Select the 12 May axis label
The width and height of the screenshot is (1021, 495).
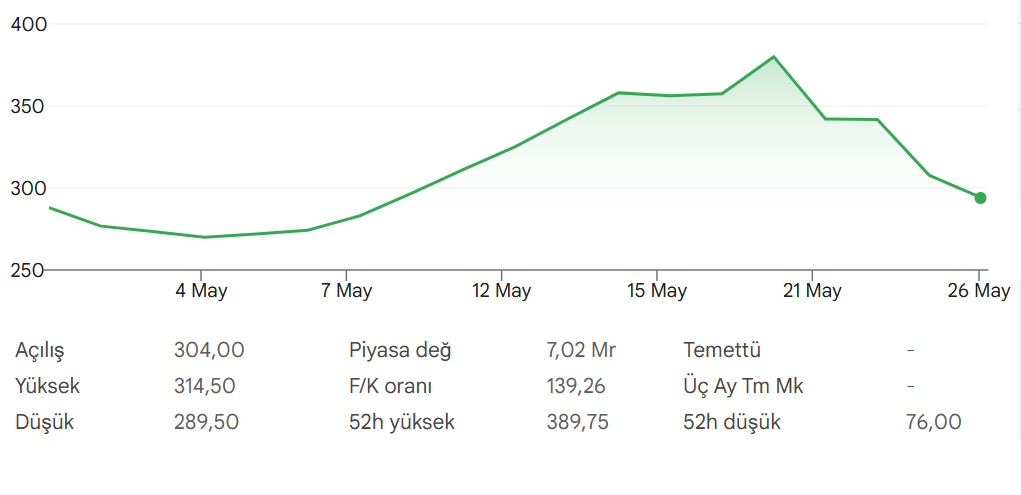tap(501, 290)
